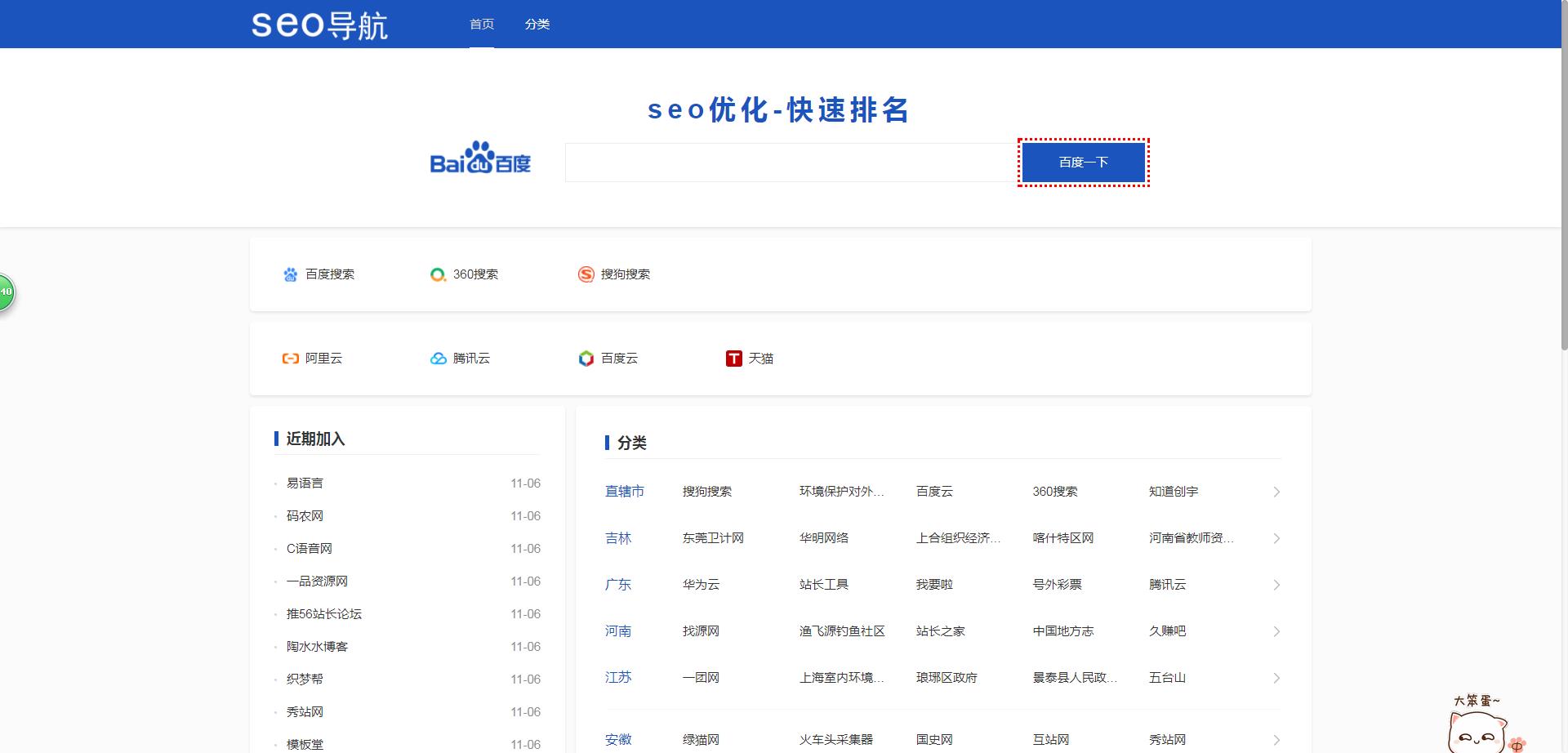Click the 360搜索 circle icon

click(438, 274)
